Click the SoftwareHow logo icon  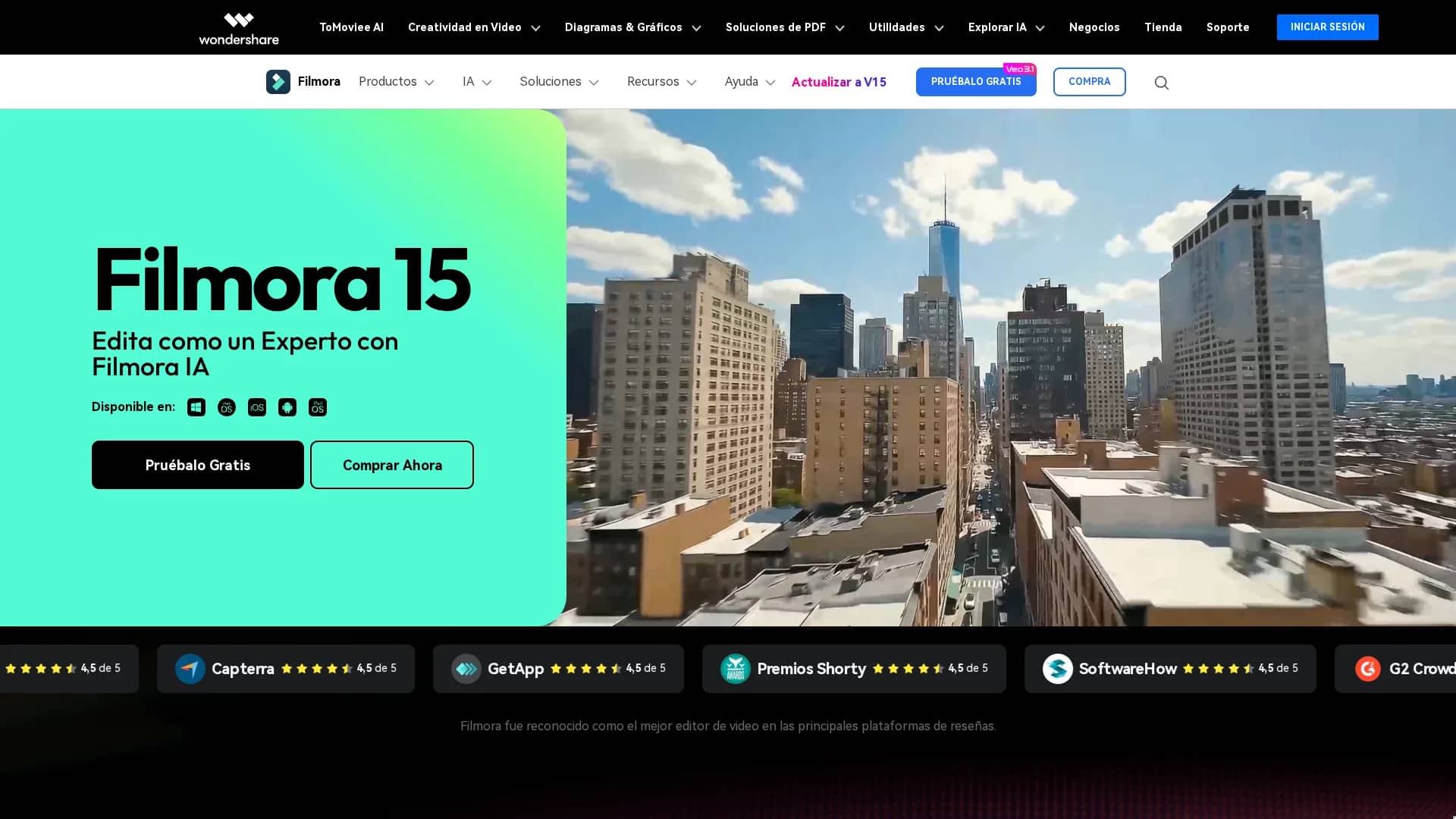[x=1058, y=669]
